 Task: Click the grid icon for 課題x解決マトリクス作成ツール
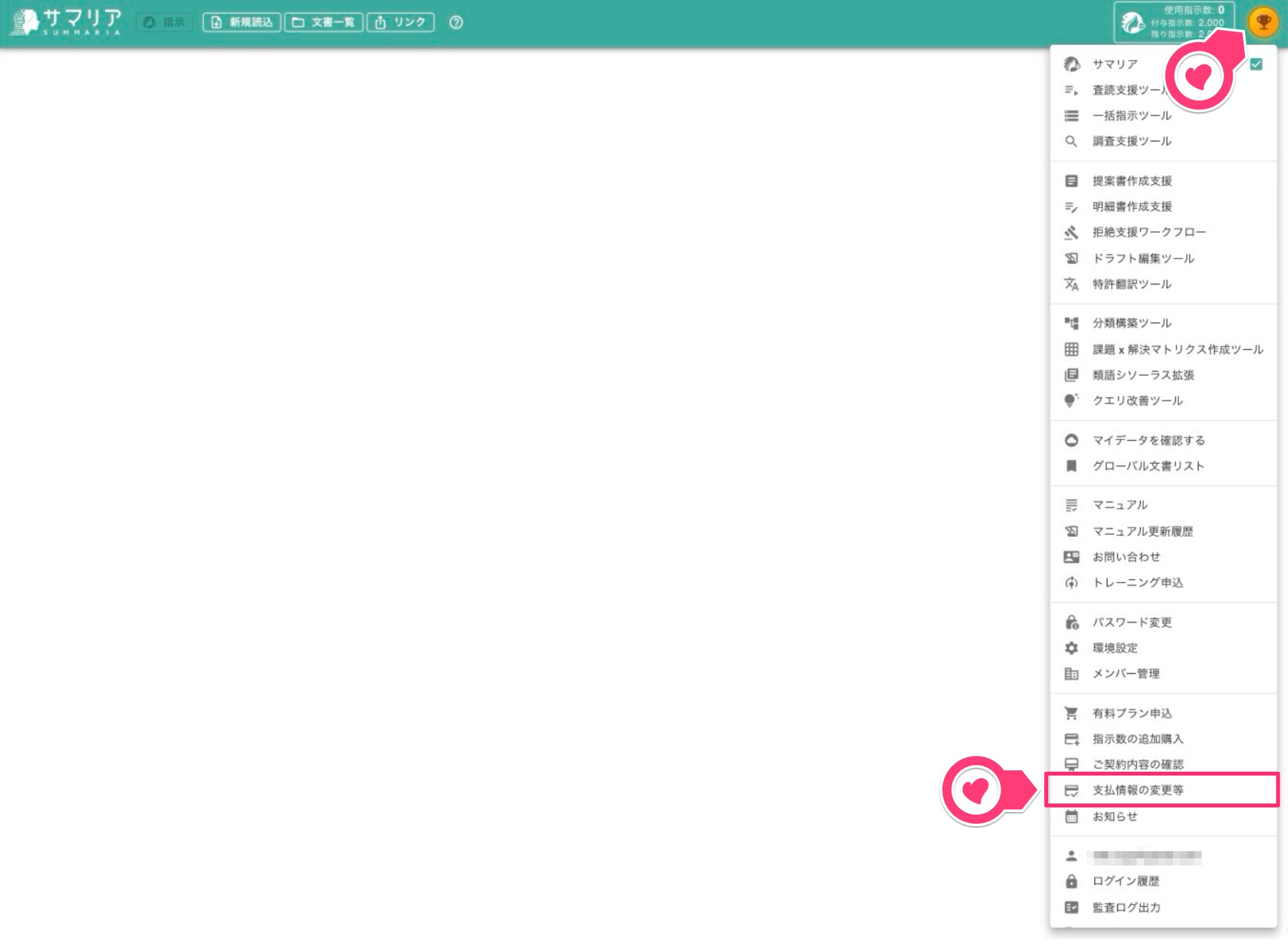click(x=1071, y=349)
